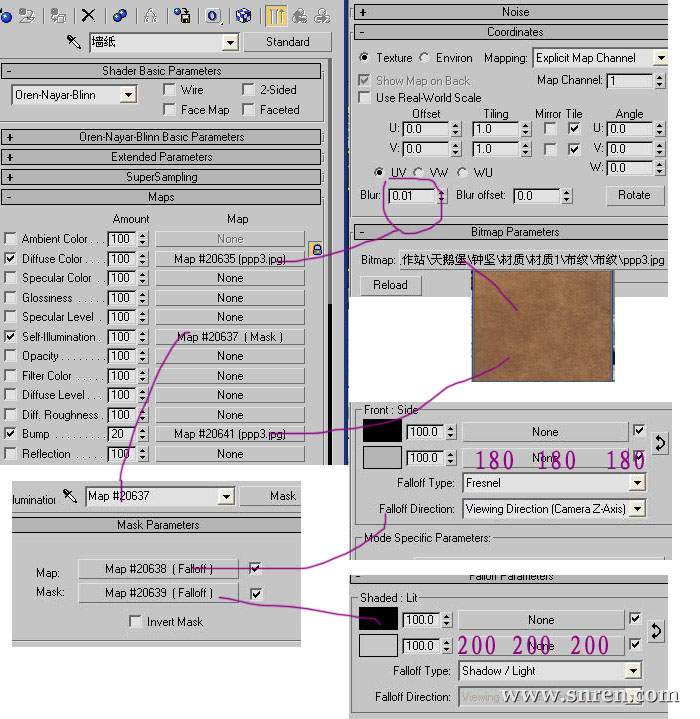The width and height of the screenshot is (700, 719).
Task: Toggle the Show Map in Viewport cube icon
Action: pyautogui.click(x=243, y=15)
